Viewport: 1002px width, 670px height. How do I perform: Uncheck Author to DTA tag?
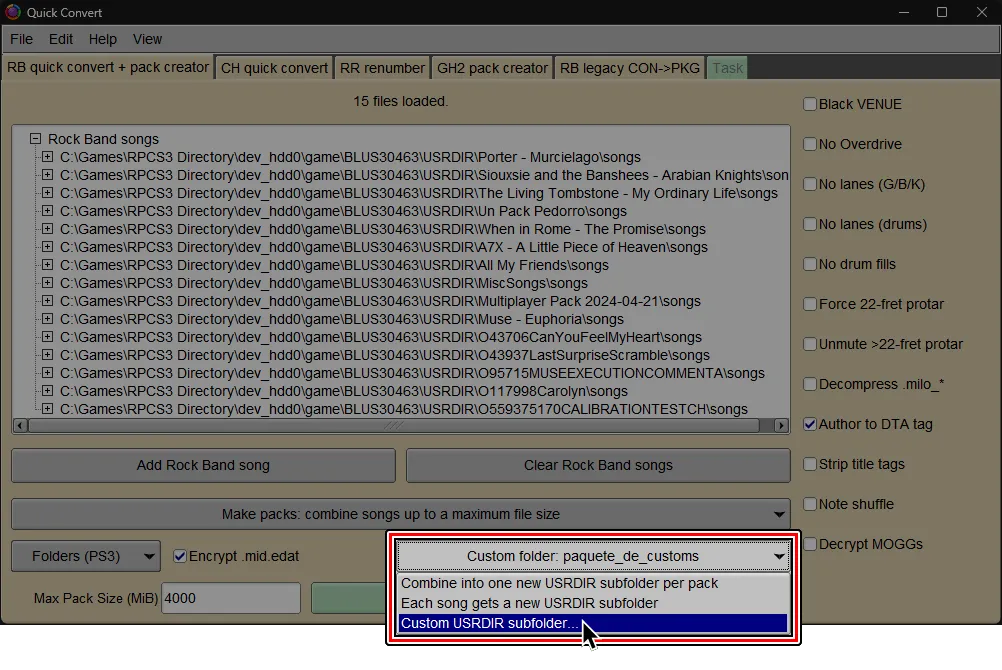click(x=809, y=423)
